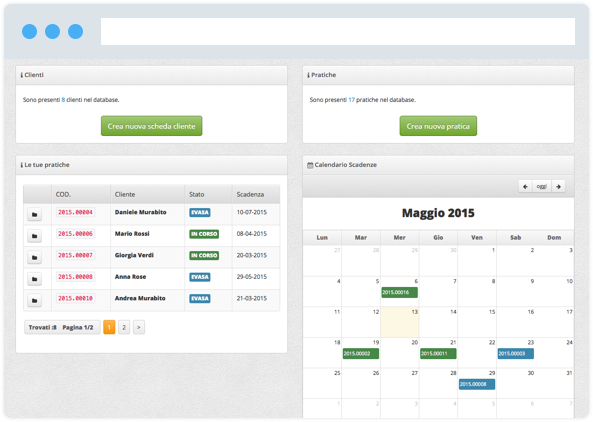Click practice code 2015.00006
The image size is (593, 422).
tap(75, 234)
